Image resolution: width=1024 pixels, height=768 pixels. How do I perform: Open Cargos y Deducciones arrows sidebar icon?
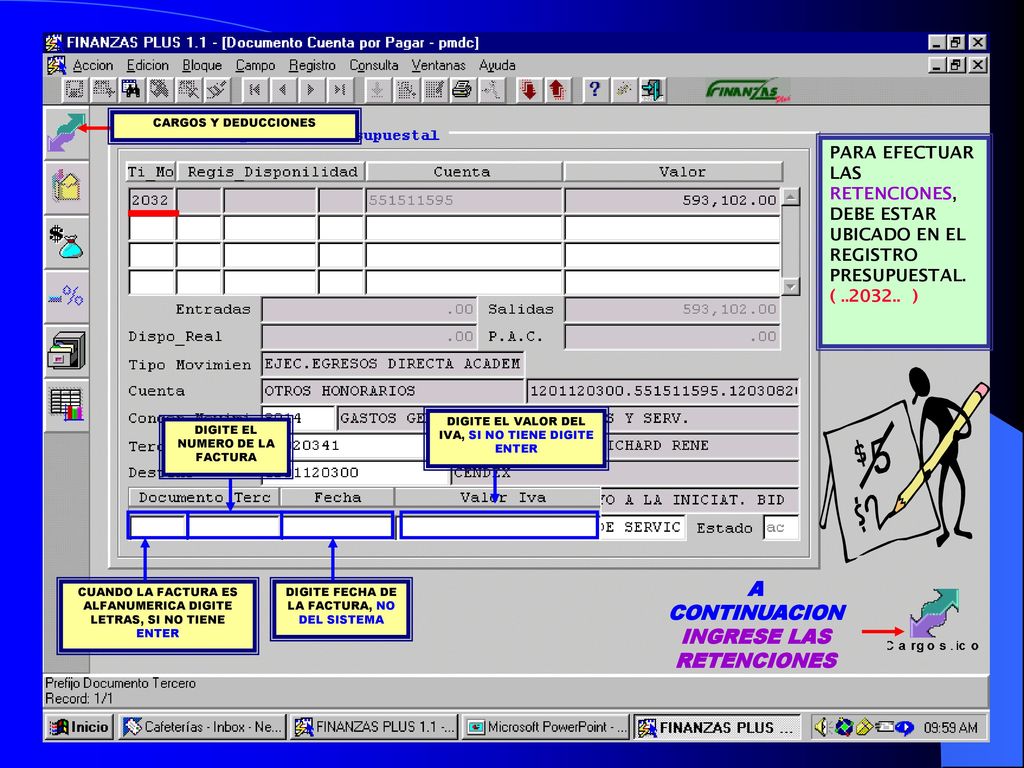pos(66,133)
